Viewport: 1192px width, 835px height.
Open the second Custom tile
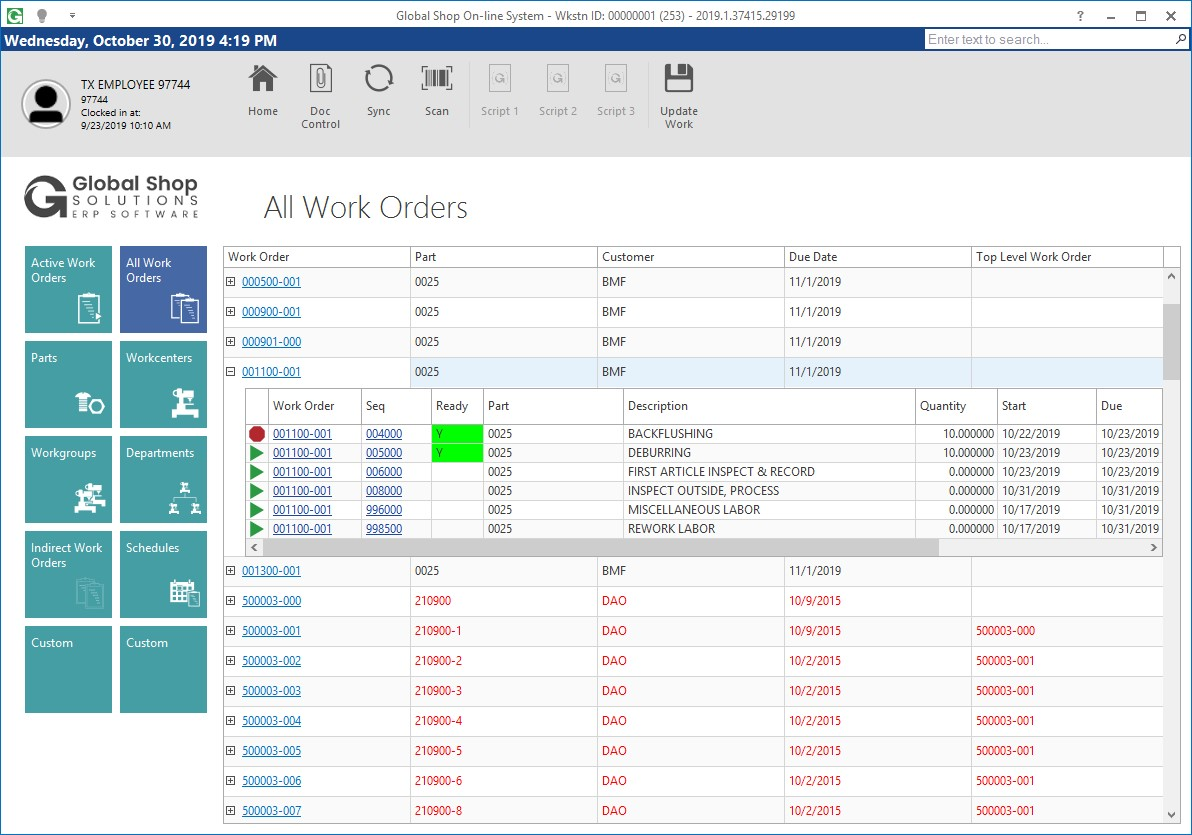[x=163, y=669]
